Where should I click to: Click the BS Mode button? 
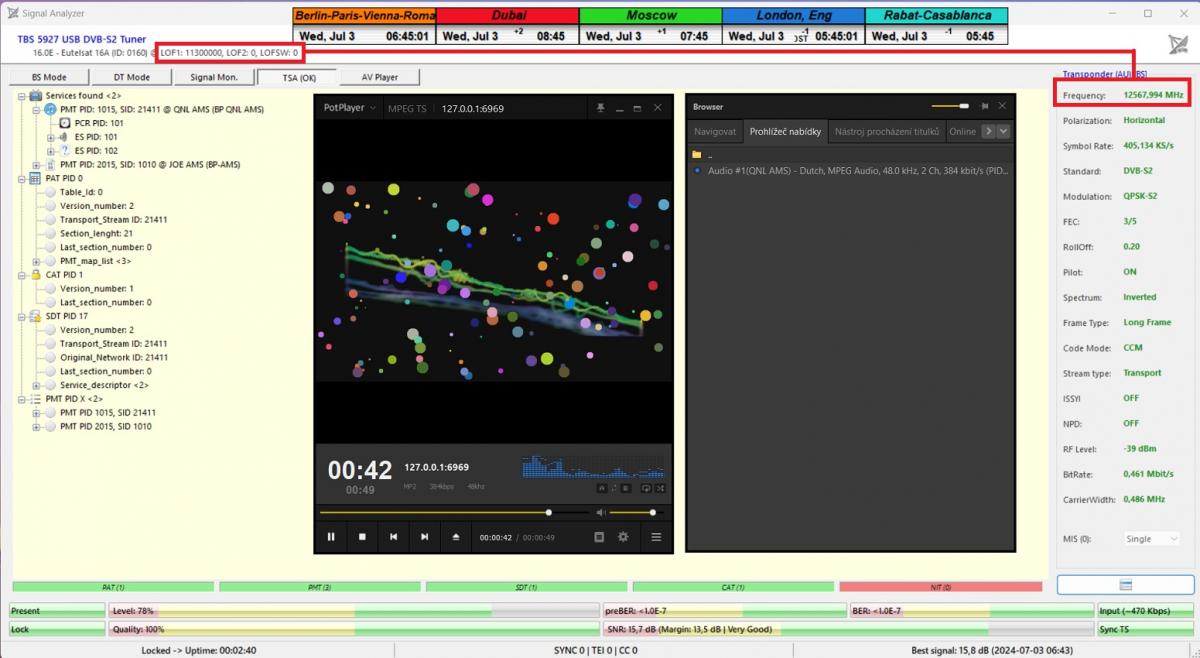coord(49,77)
